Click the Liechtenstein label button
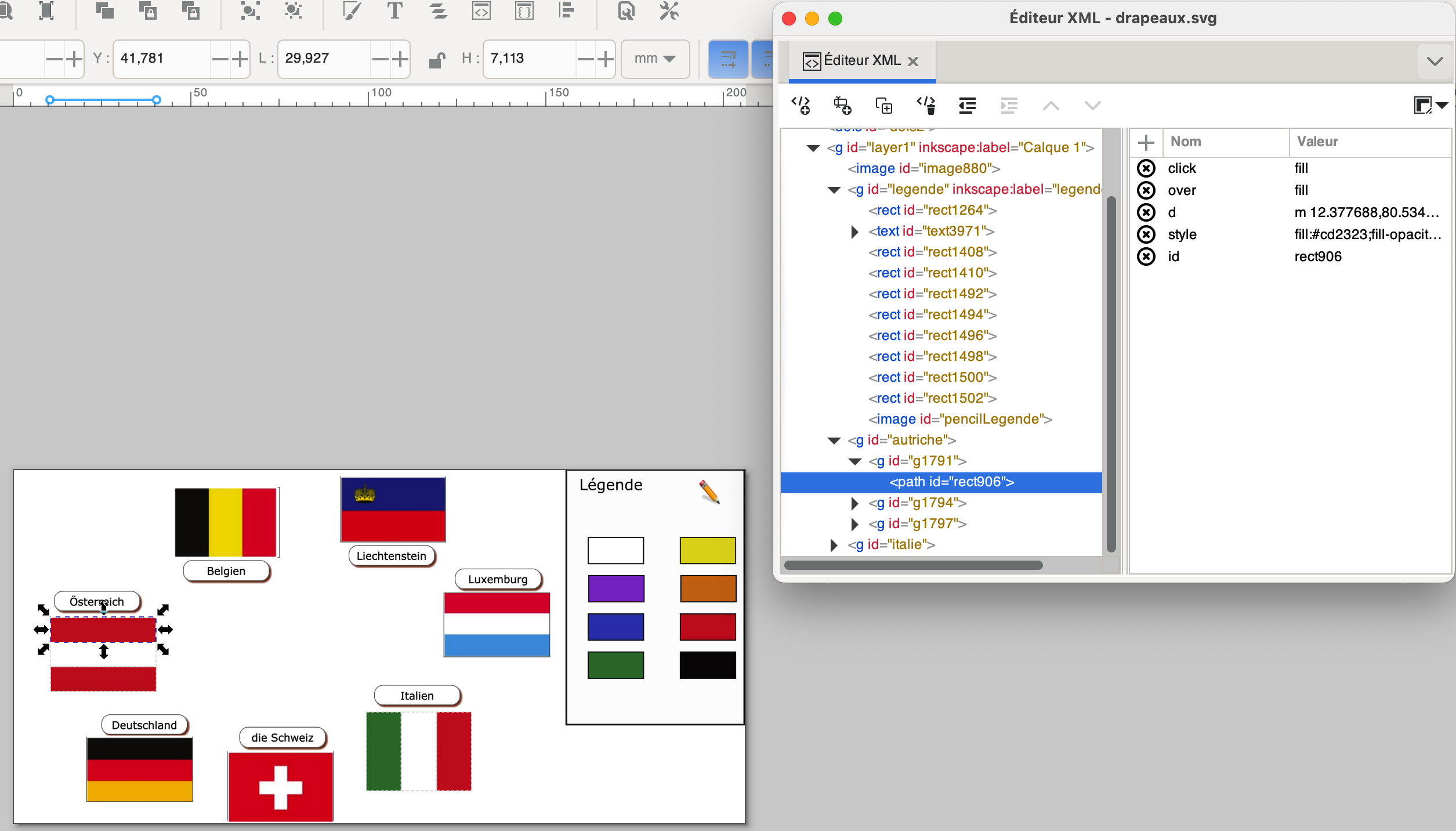The image size is (1456, 831). 392,556
